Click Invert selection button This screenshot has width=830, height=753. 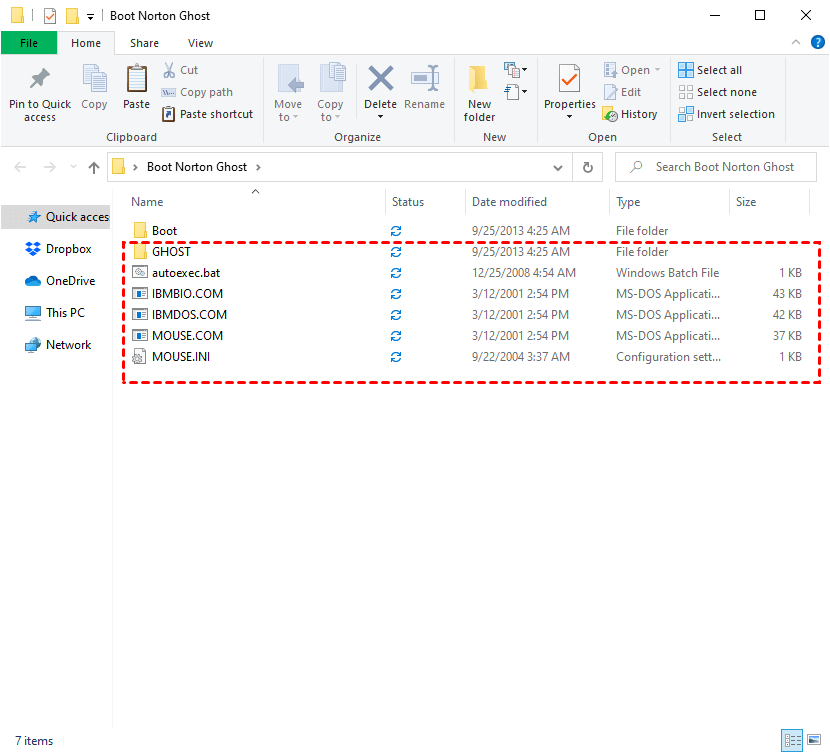click(x=726, y=114)
